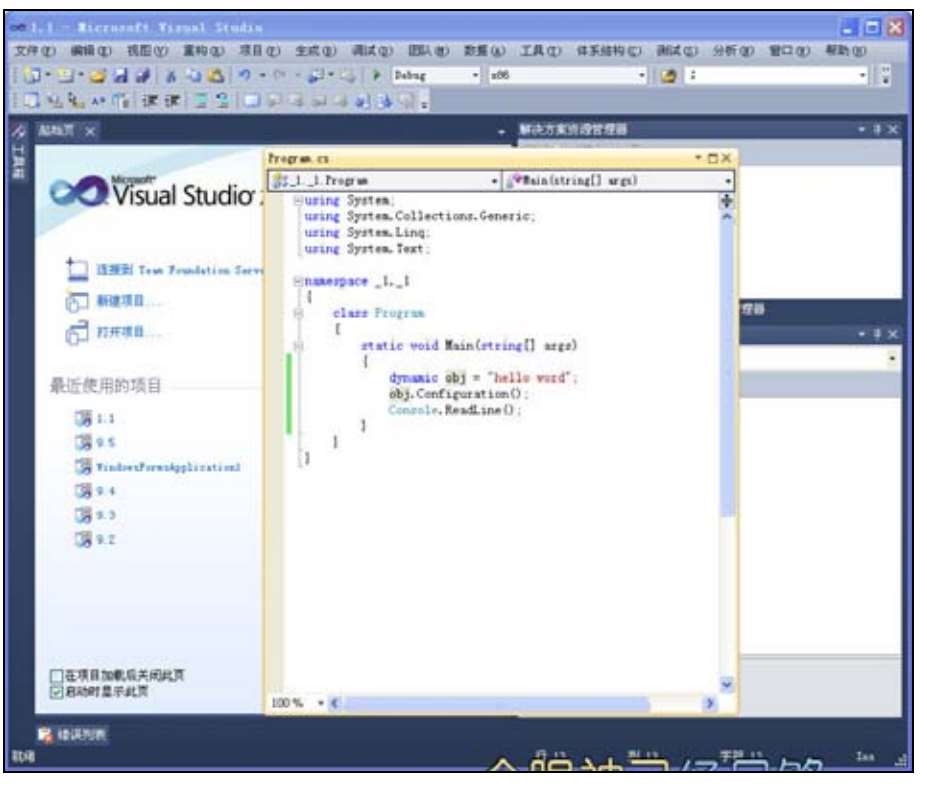Expand the Main(string[] args) member dropdown
The image size is (927, 789).
tap(728, 181)
